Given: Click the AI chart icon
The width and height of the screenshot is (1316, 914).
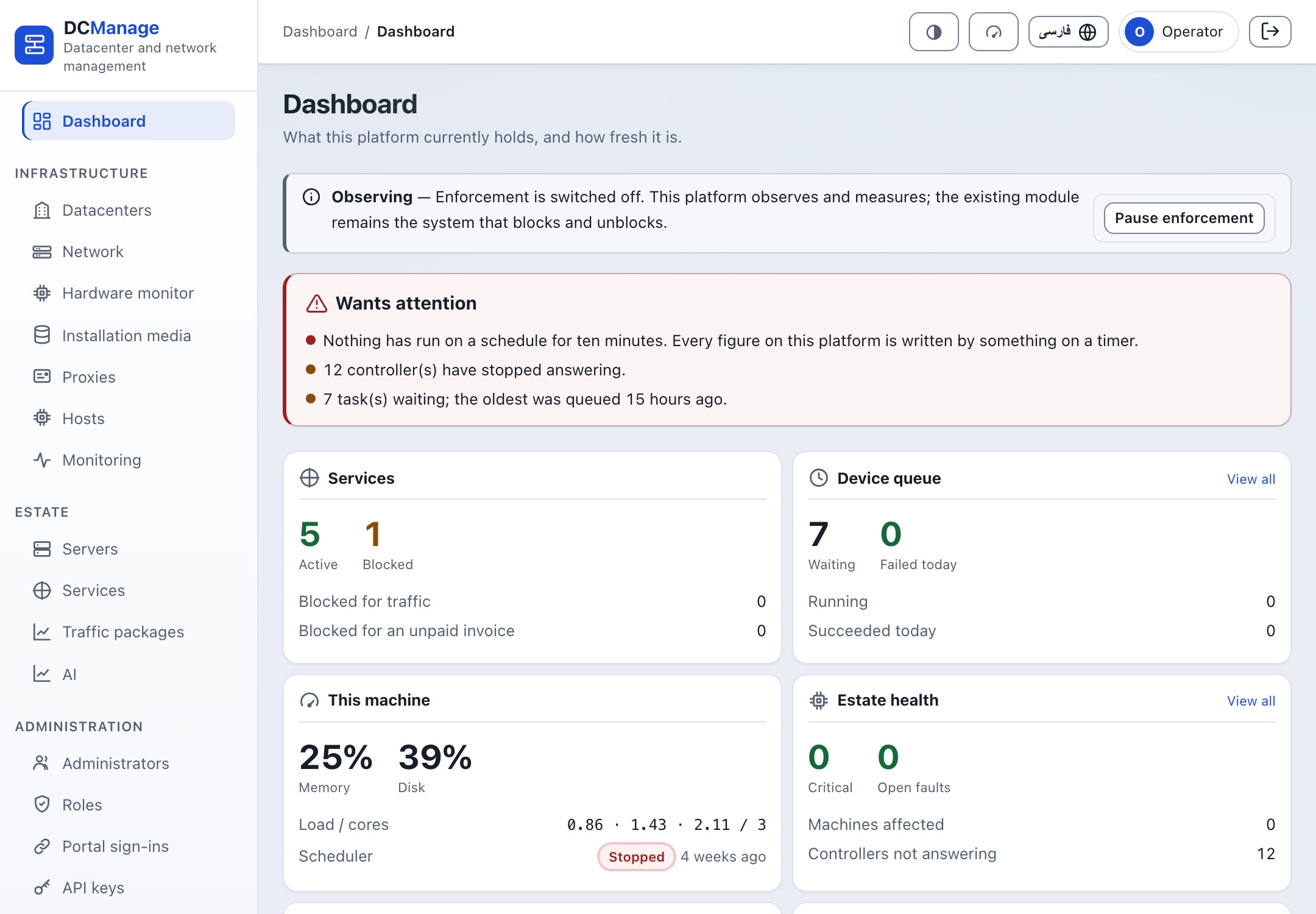Looking at the screenshot, I should point(42,674).
